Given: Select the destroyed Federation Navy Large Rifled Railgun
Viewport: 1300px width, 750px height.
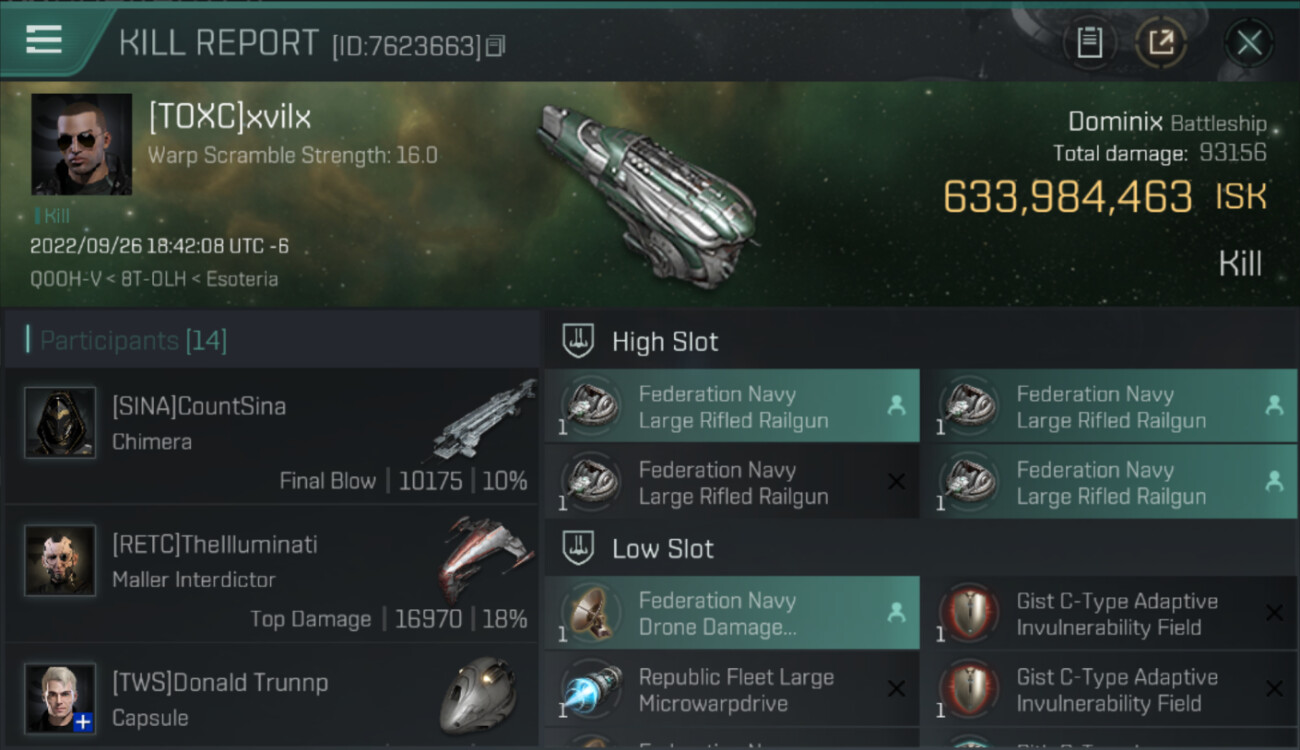Looking at the screenshot, I should click(732, 483).
